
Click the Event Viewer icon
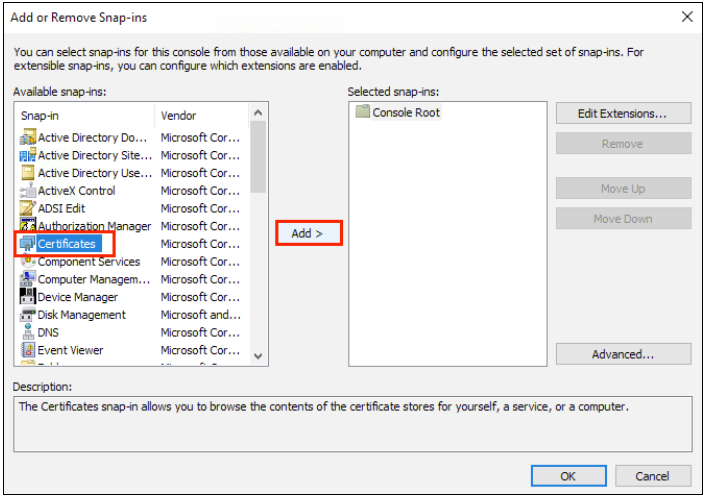28,350
